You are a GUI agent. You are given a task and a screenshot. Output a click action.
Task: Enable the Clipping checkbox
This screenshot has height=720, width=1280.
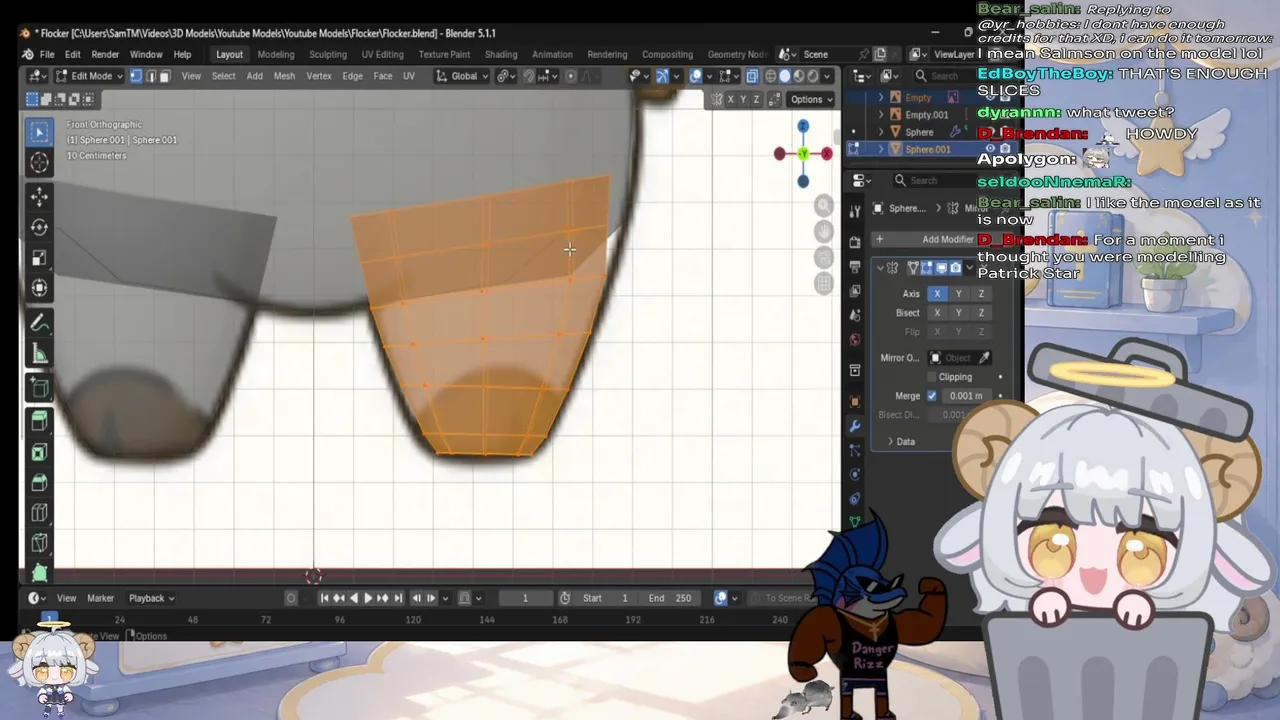932,377
